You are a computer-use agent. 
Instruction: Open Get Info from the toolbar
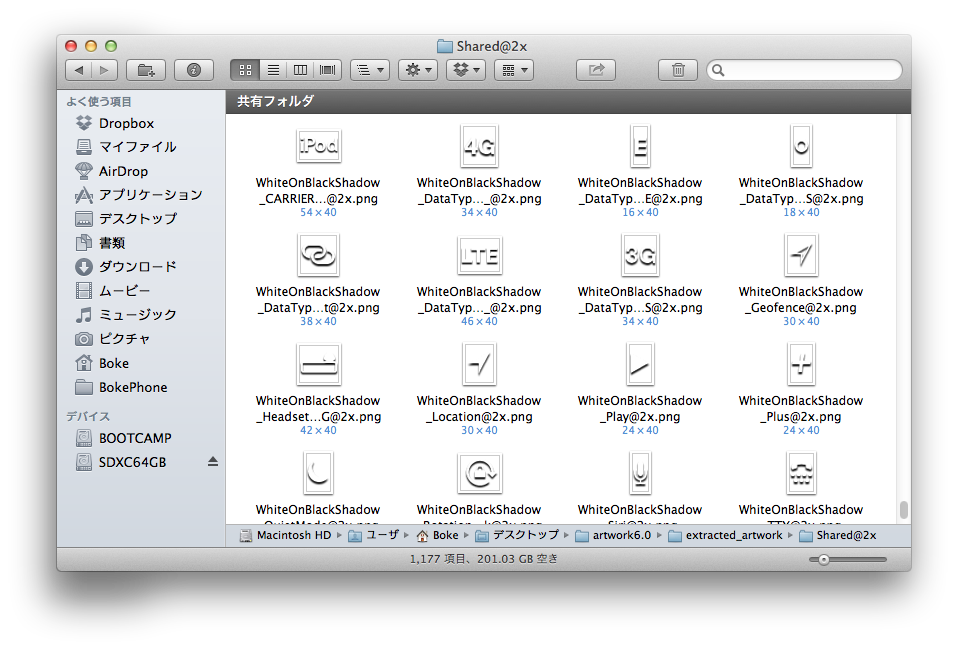pyautogui.click(x=194, y=70)
